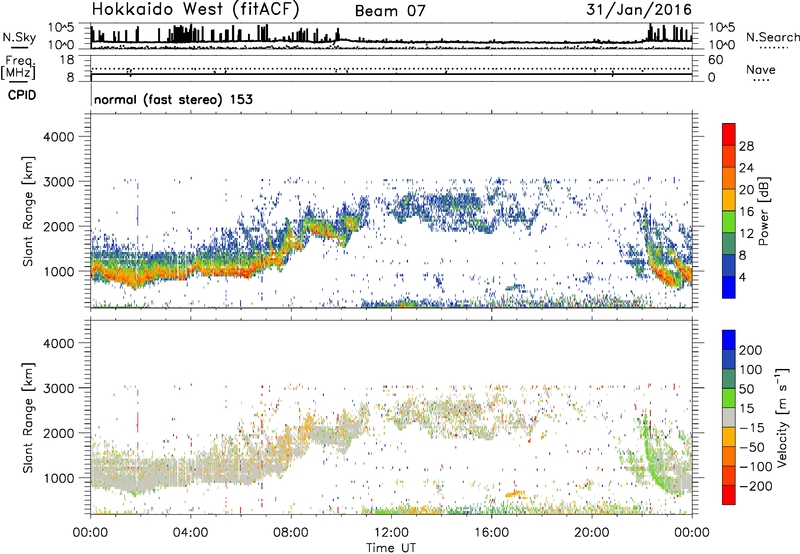The height and width of the screenshot is (554, 800).
Task: Click the '04:00' time axis label
Action: (191, 533)
